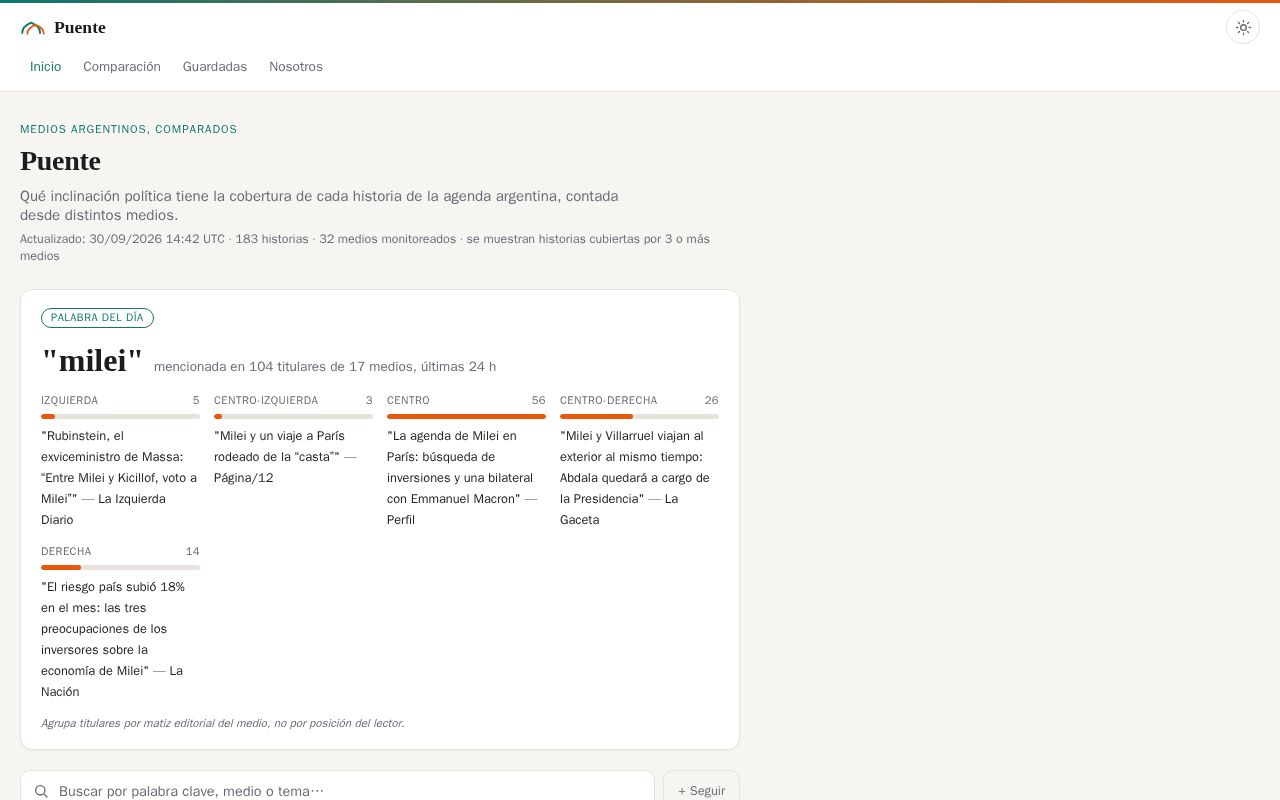
Task: Click the search magnifier icon
Action: click(x=41, y=791)
